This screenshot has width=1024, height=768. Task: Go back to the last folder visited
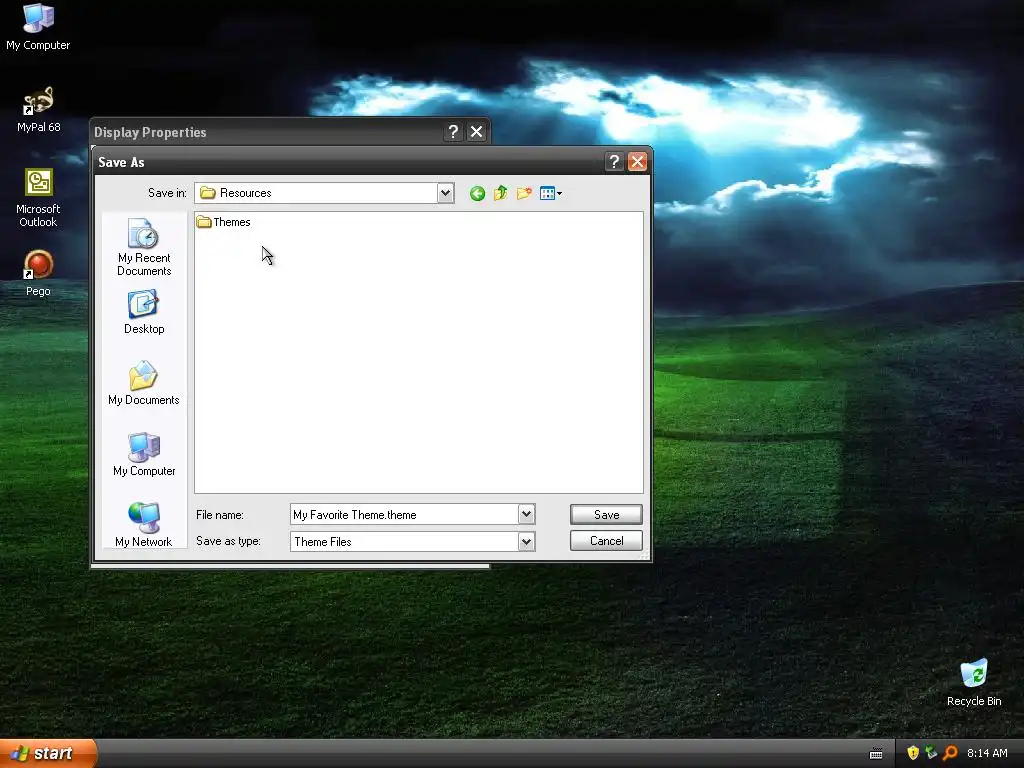coord(477,193)
